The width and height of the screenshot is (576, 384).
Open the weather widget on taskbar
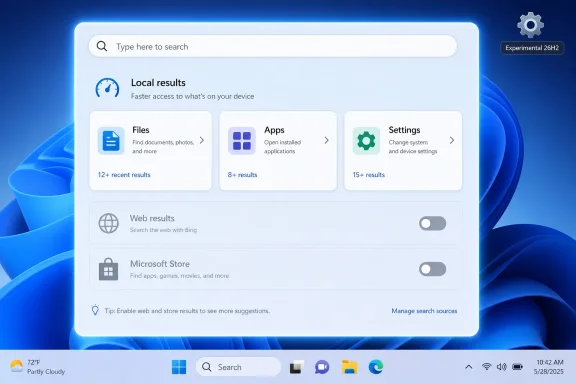tap(37, 367)
